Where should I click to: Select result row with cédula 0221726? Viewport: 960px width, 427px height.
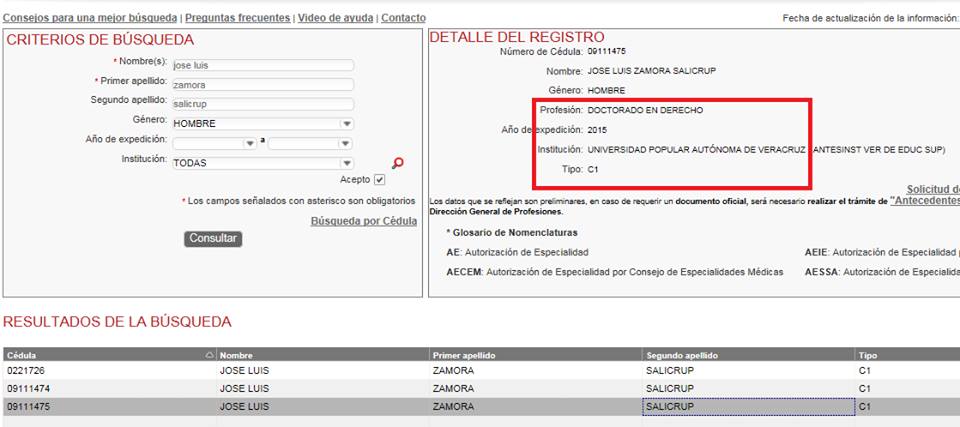(x=108, y=371)
